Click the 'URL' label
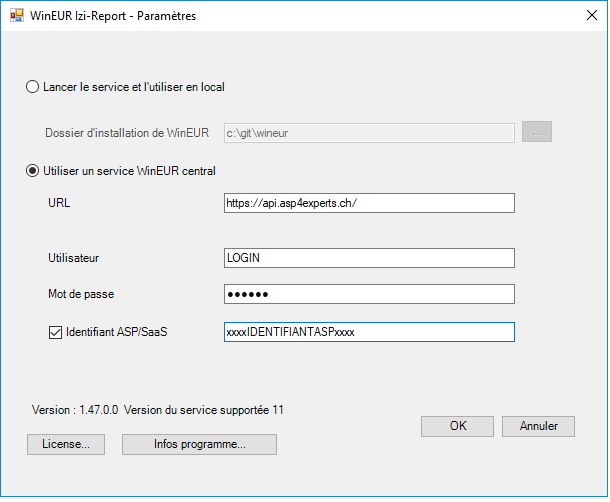Screen dimensions: 610x502 click(59, 203)
